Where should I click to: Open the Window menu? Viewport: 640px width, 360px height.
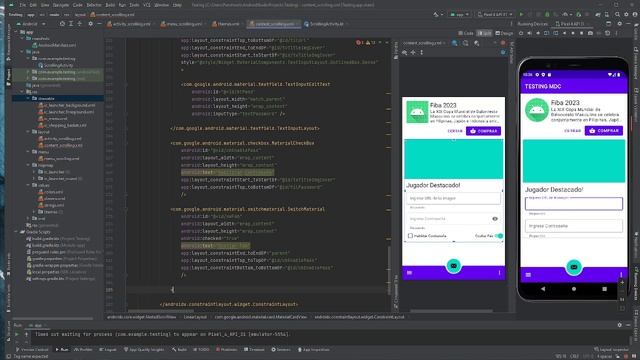click(x=162, y=5)
